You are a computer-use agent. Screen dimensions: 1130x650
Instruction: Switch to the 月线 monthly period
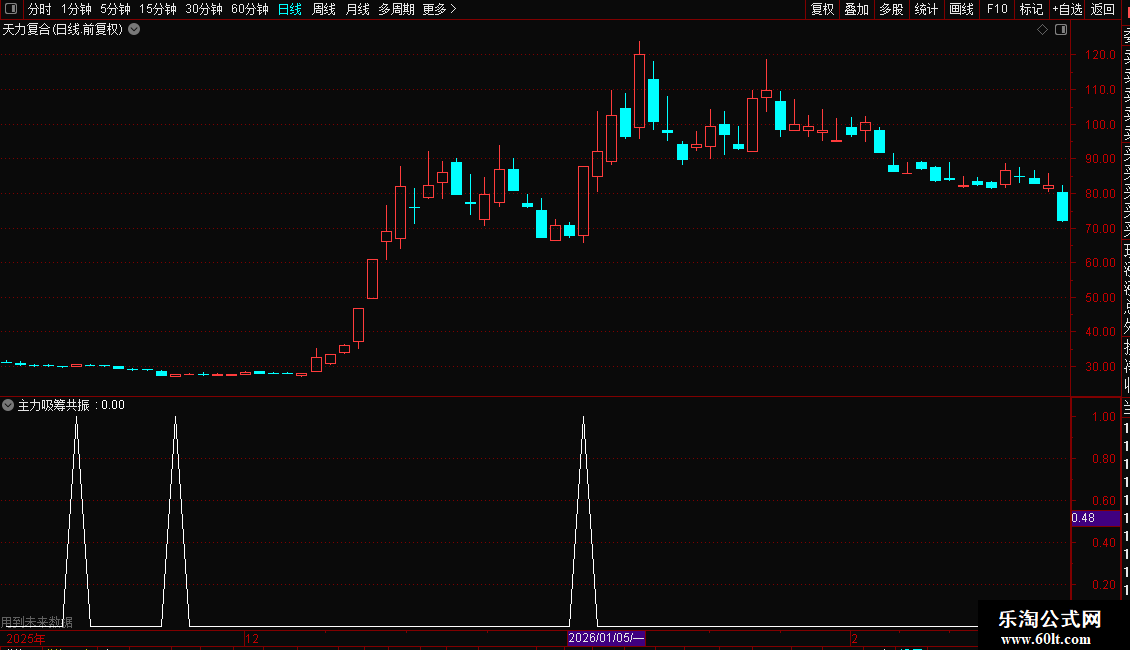tap(357, 9)
